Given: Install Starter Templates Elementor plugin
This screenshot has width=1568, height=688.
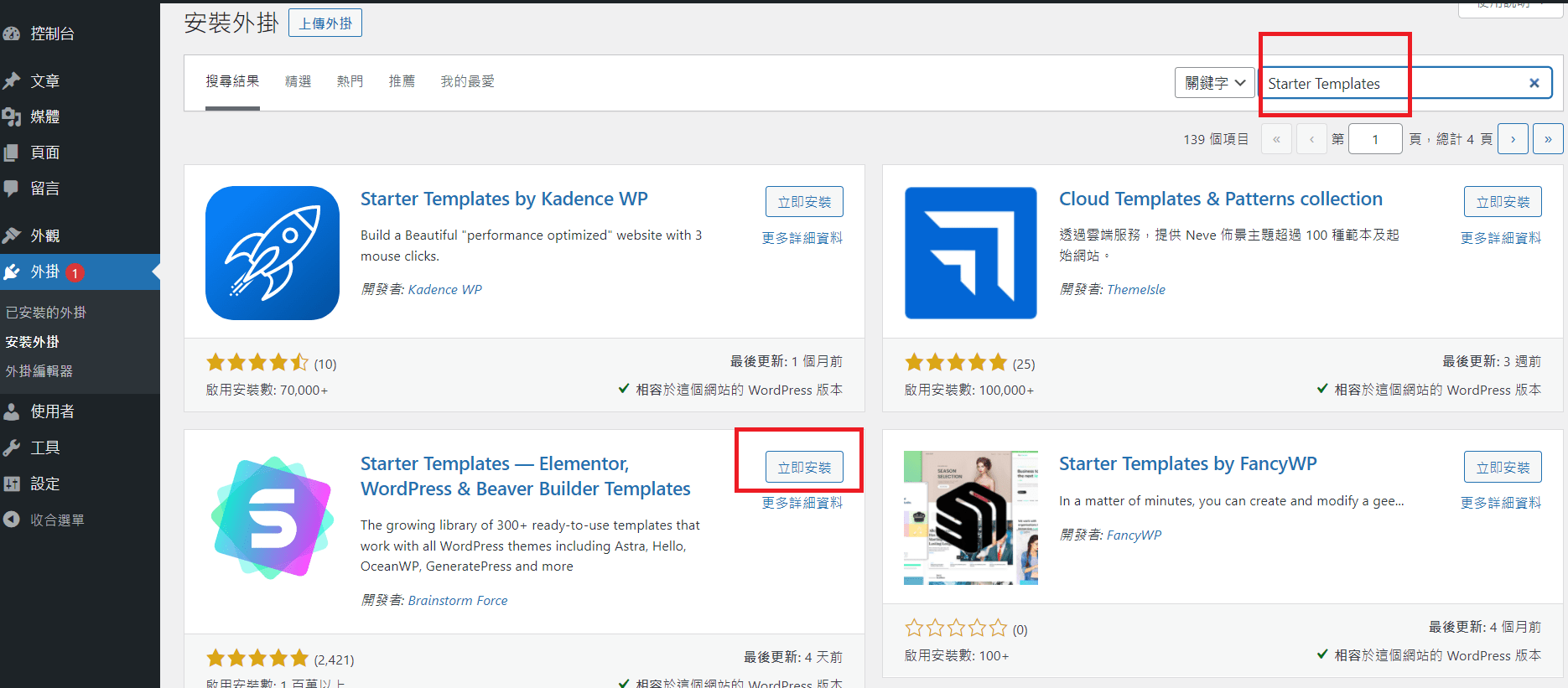Looking at the screenshot, I should point(804,467).
